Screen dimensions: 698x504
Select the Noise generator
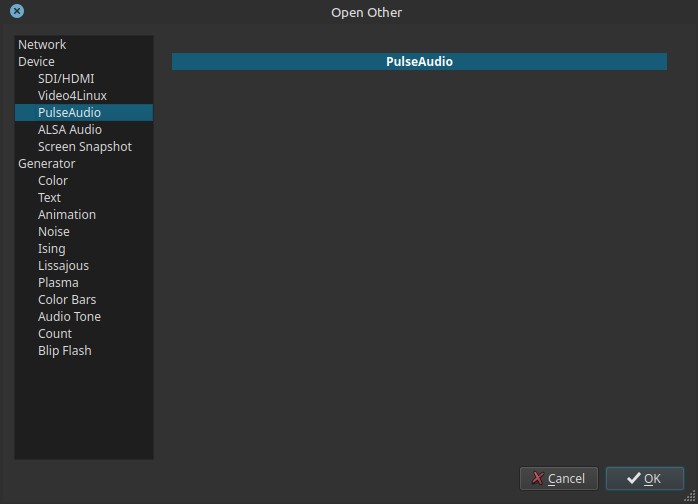54,232
